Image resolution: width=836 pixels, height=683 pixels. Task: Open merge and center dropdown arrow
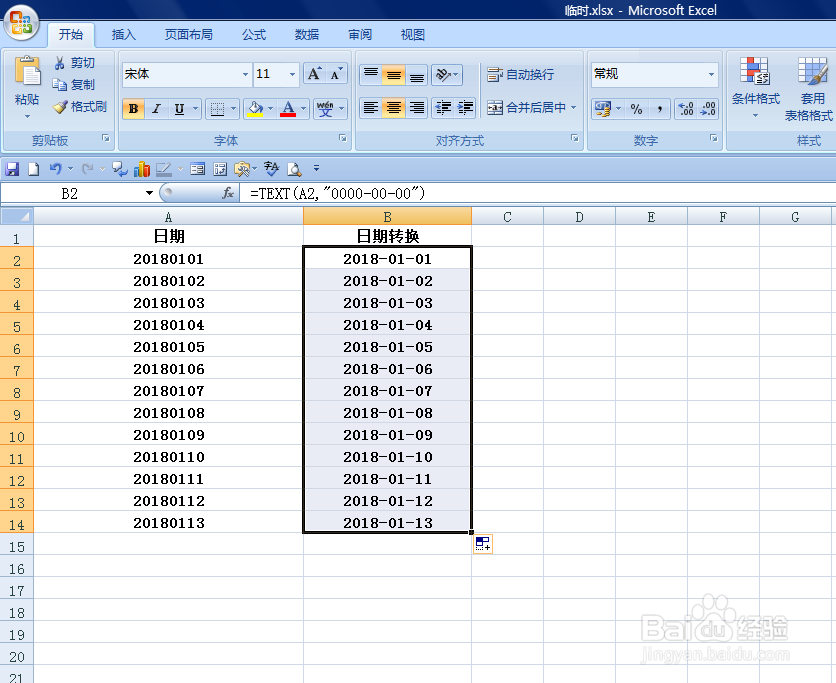tap(574, 108)
